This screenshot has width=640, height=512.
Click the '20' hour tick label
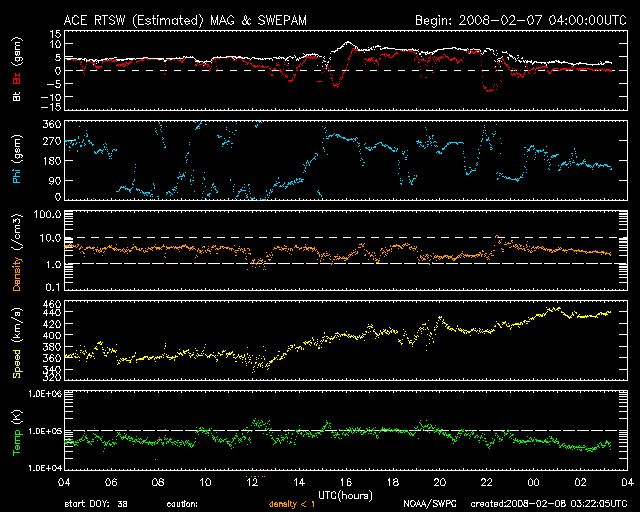click(440, 482)
